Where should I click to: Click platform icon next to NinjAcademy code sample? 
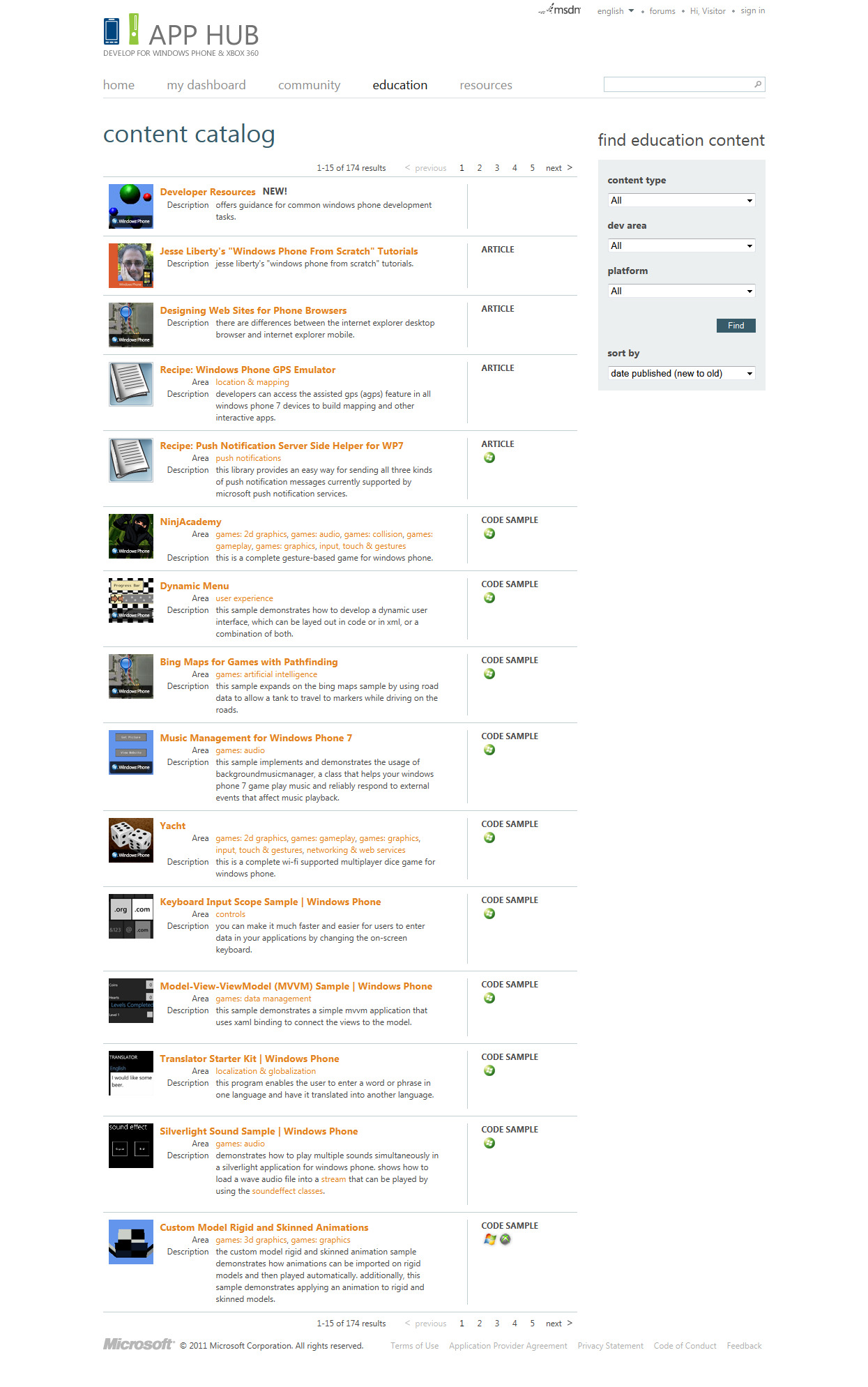(x=489, y=534)
